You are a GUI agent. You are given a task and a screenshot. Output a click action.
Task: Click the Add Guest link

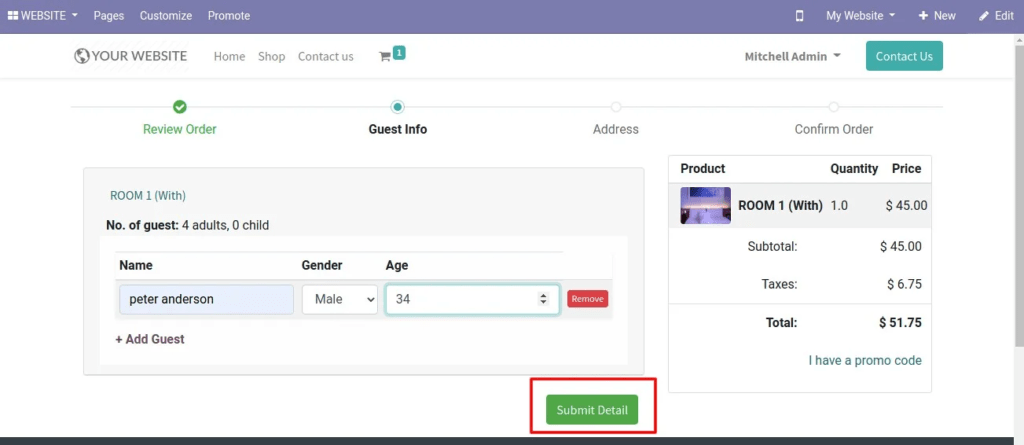(150, 339)
